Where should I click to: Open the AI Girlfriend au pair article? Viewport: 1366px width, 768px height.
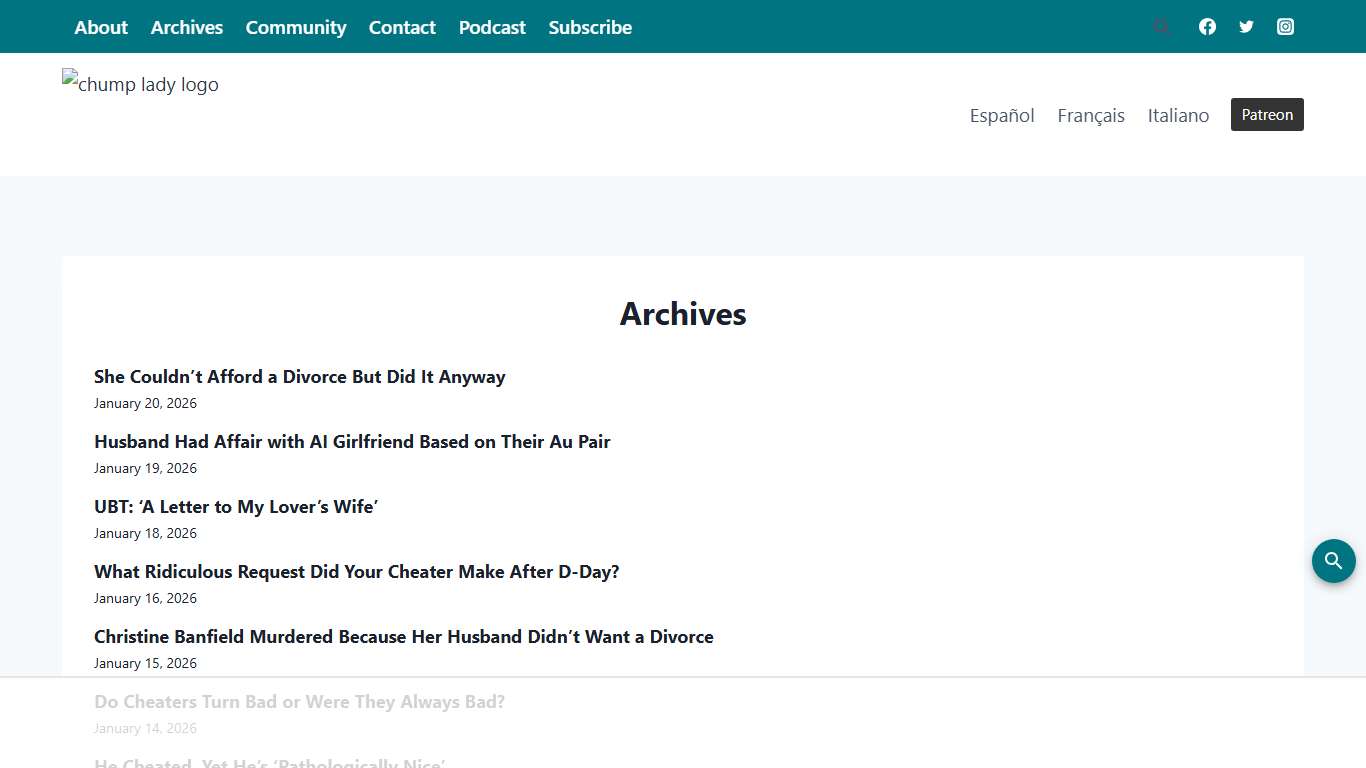click(x=352, y=441)
